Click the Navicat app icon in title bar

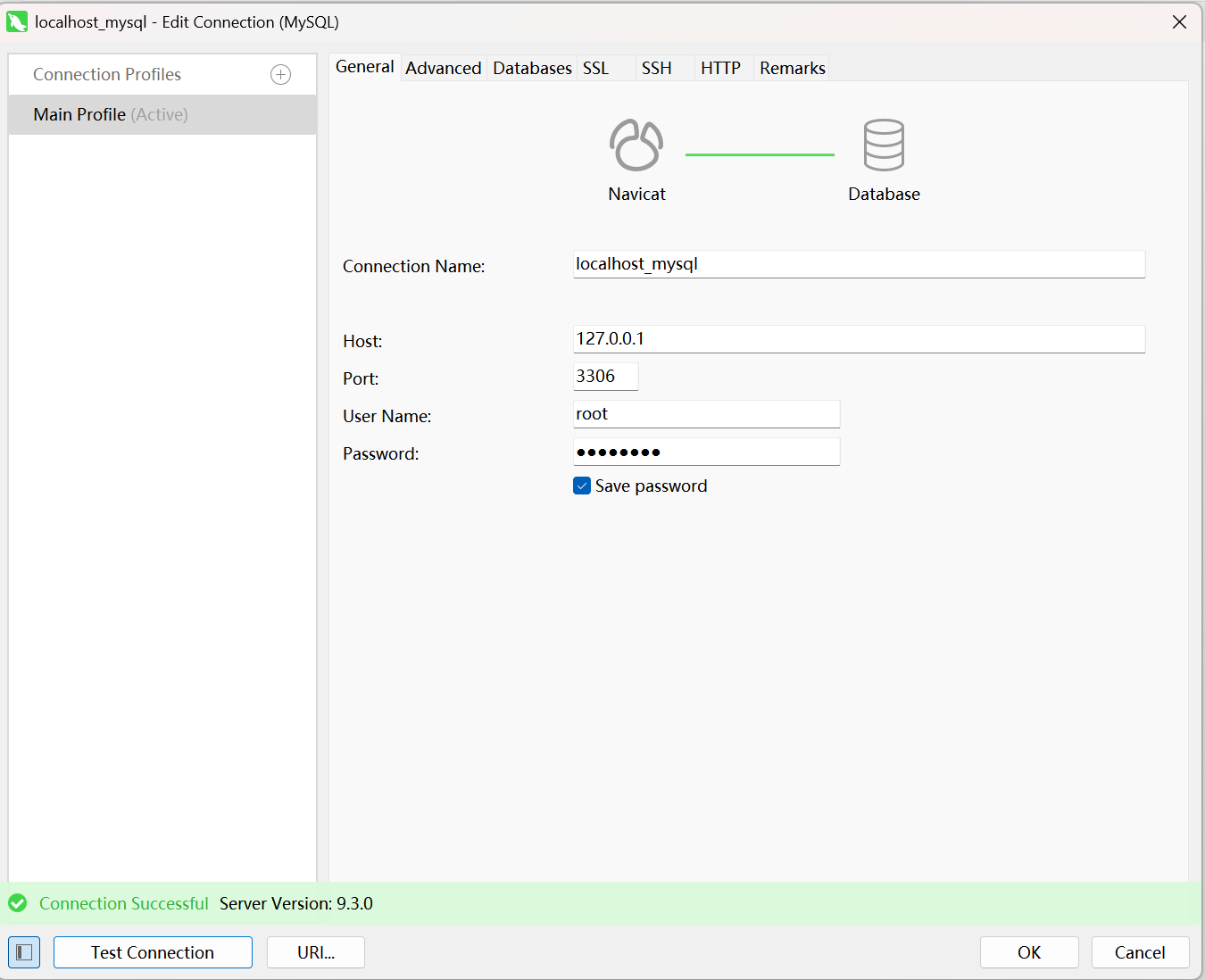click(17, 21)
